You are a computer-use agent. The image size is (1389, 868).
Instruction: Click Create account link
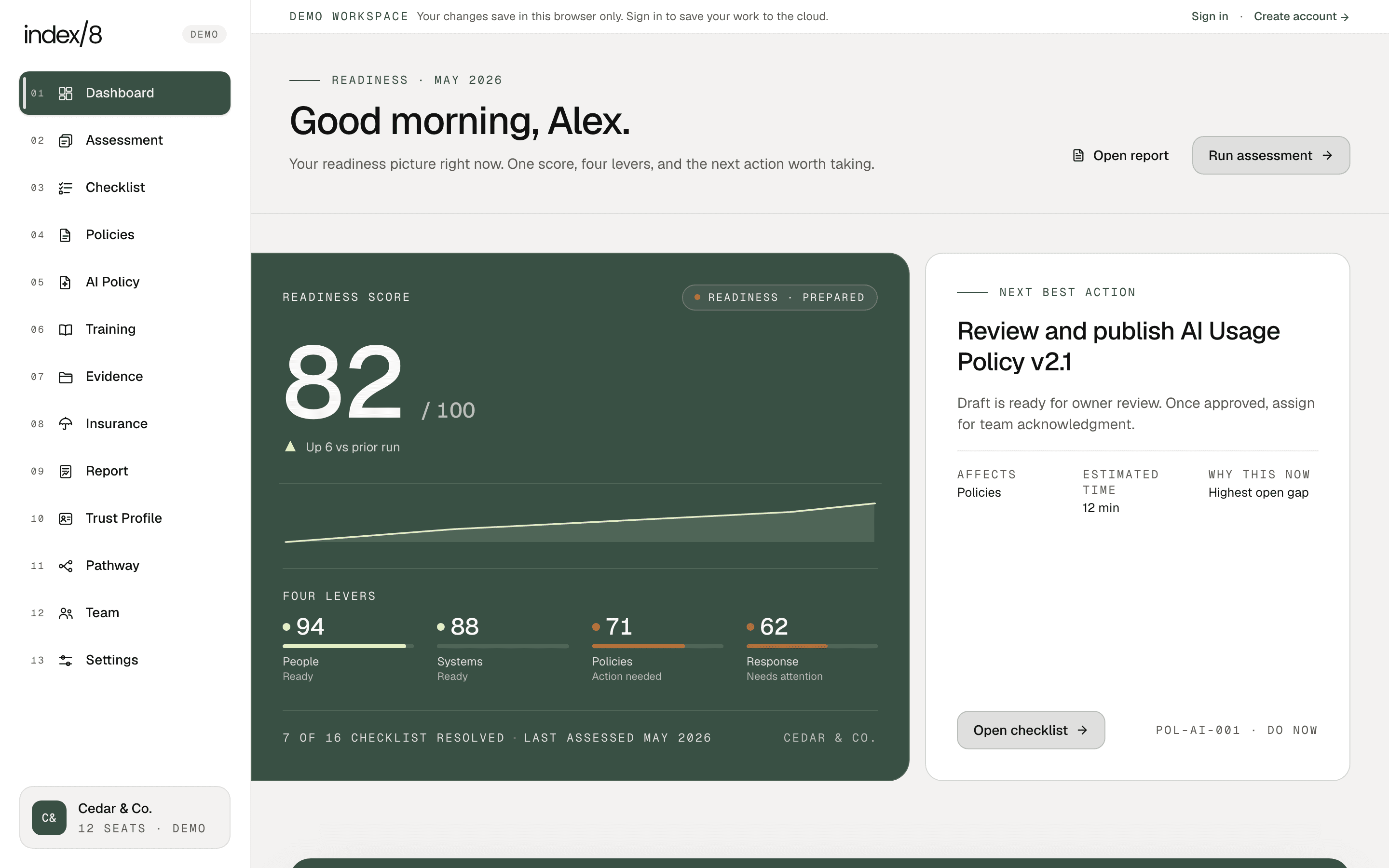point(1301,16)
